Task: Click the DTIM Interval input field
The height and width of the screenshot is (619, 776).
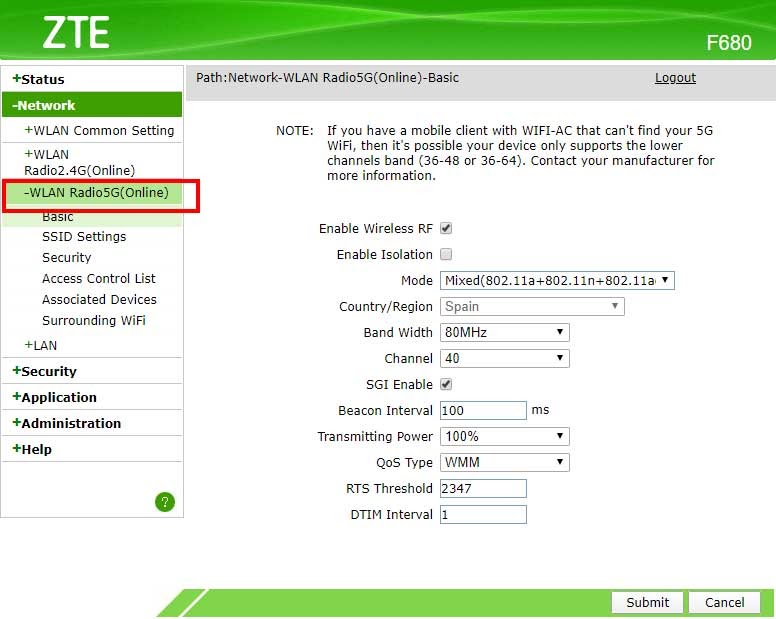Action: [x=483, y=515]
